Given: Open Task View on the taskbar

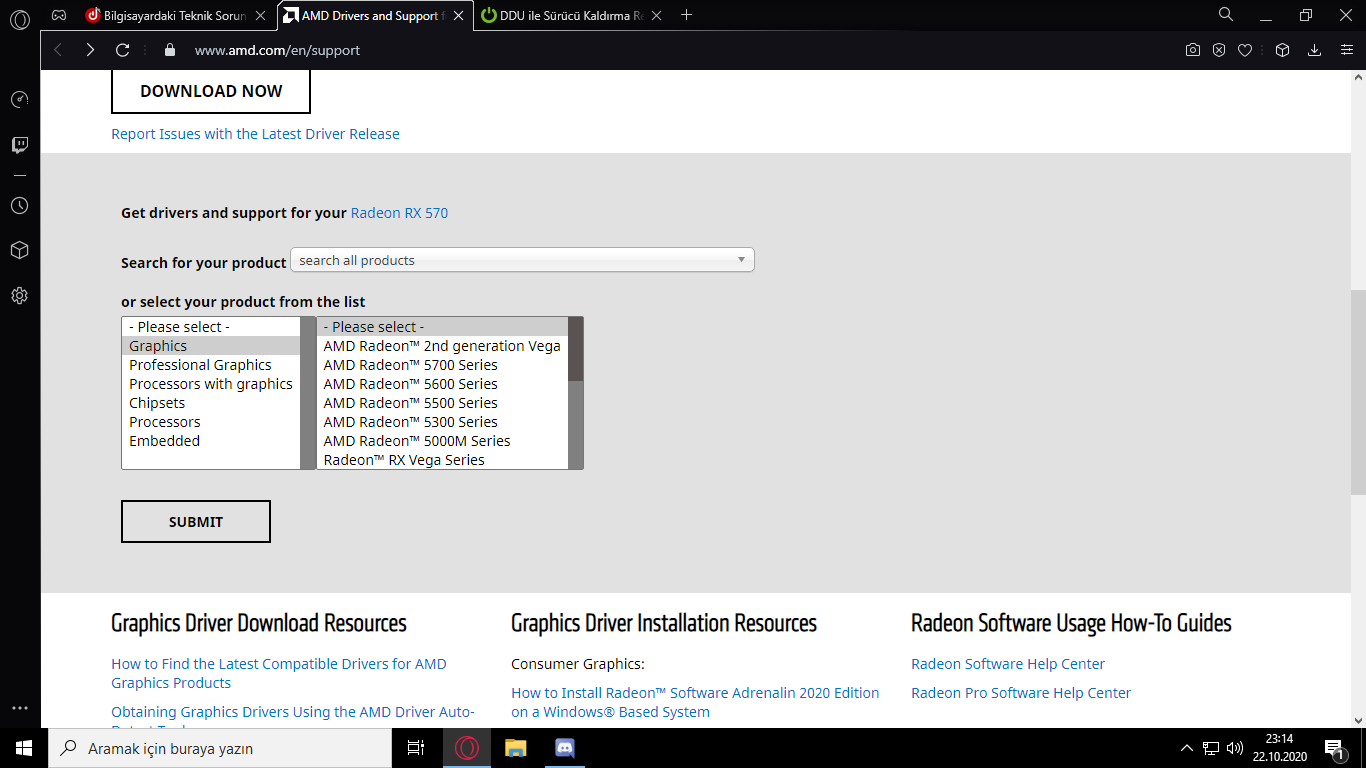Looking at the screenshot, I should point(416,748).
